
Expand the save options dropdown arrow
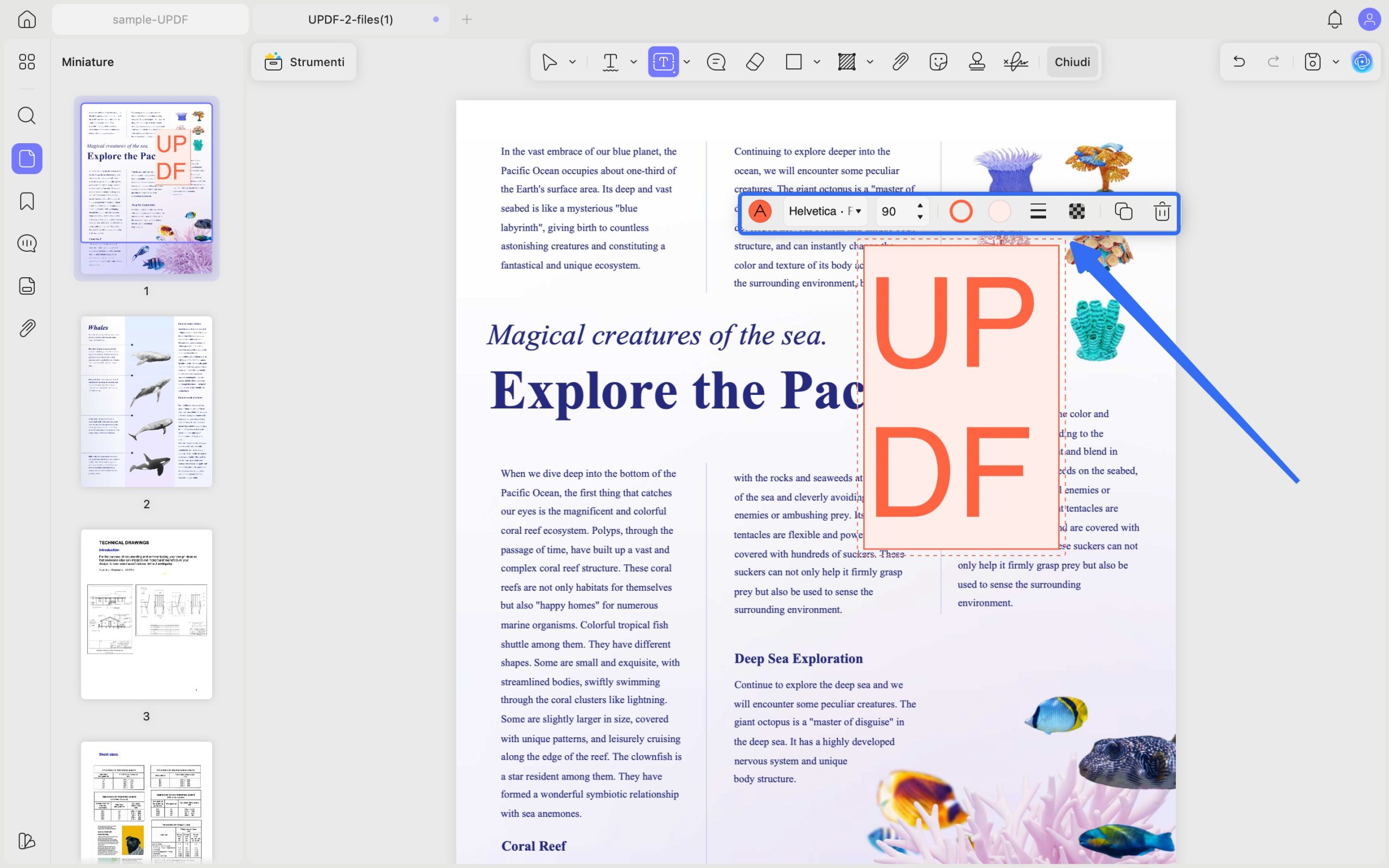(x=1336, y=61)
